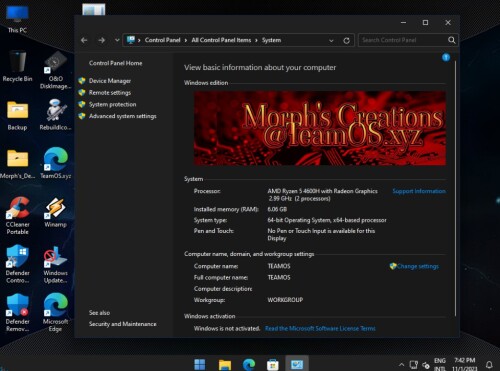Open ENG INTL language indicator
Viewport: 500px width, 371px height.
pos(440,365)
